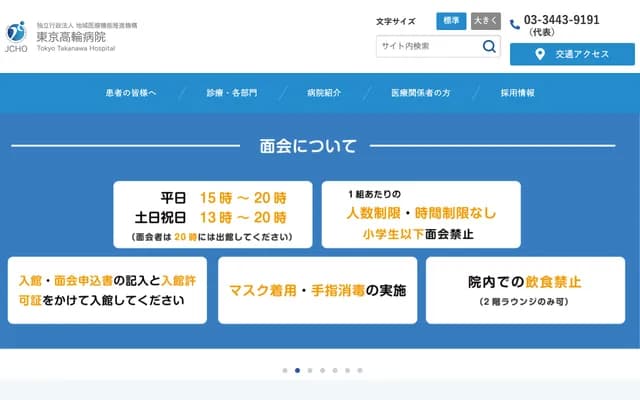Set text size to 標準
The image size is (640, 400).
[x=451, y=21]
